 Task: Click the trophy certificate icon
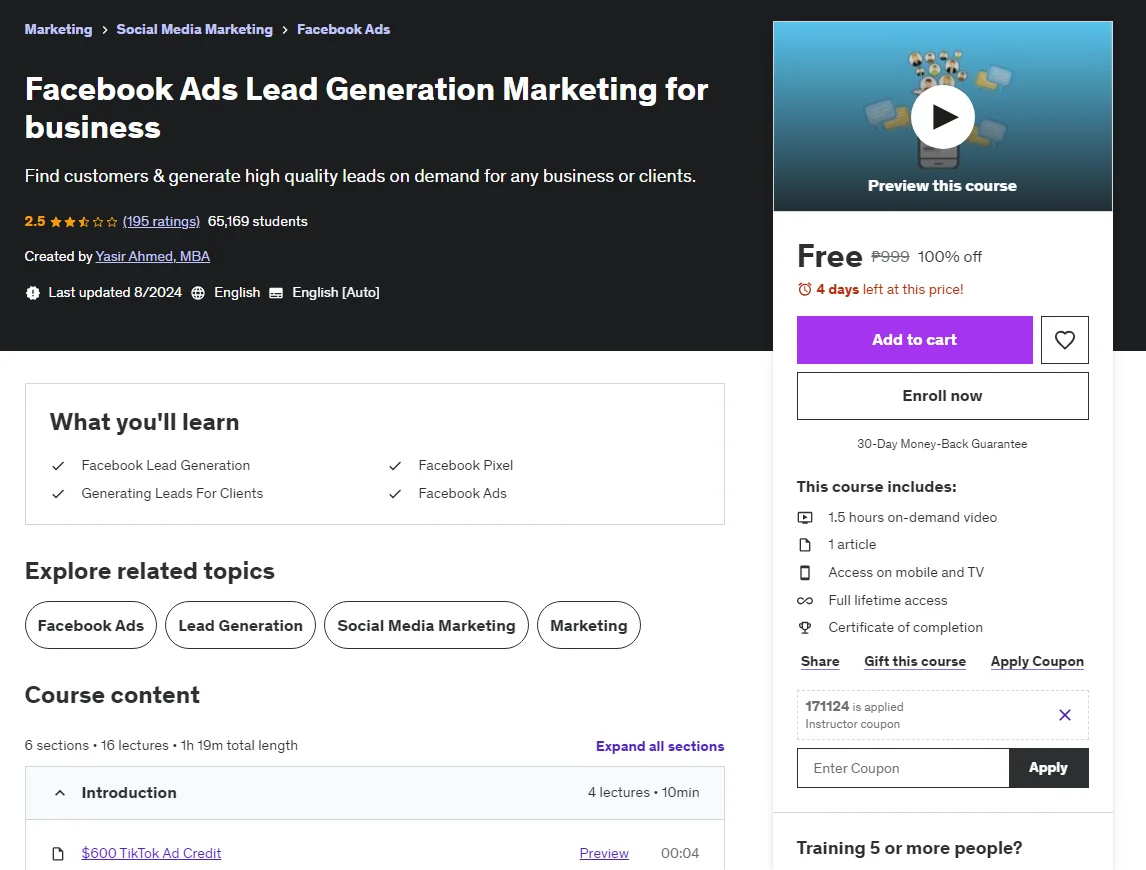click(805, 627)
